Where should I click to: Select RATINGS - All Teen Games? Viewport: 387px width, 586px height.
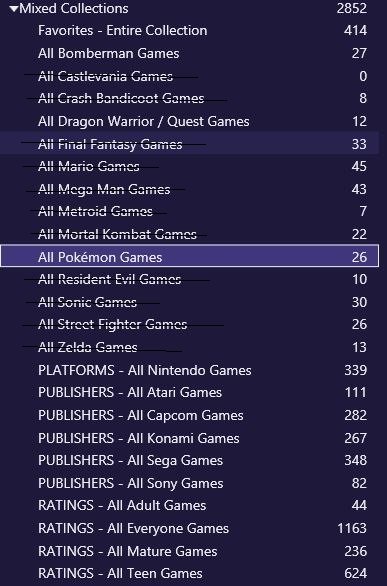pyautogui.click(x=189, y=573)
